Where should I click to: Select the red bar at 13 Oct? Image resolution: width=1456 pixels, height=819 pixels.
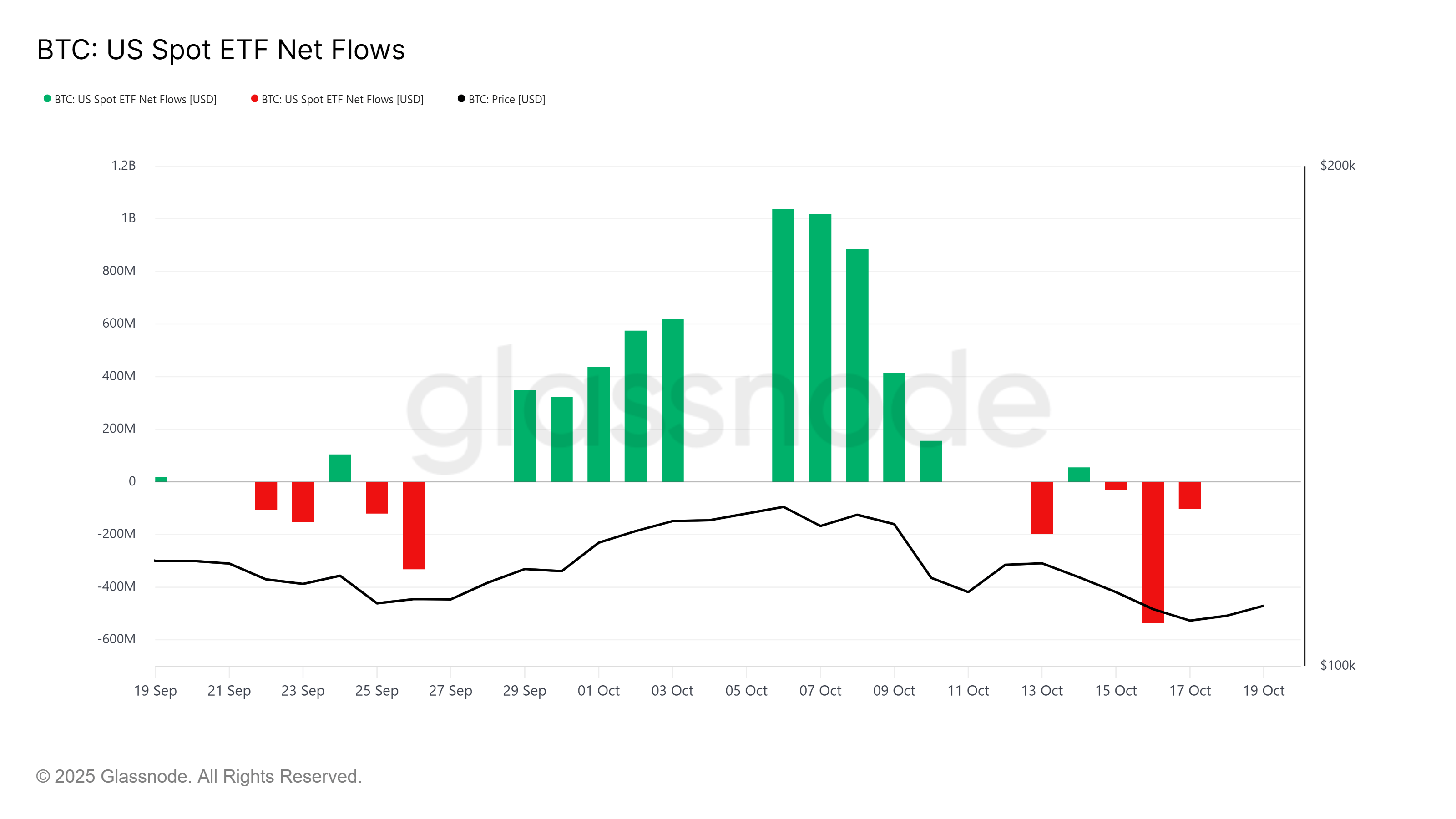(x=1041, y=508)
